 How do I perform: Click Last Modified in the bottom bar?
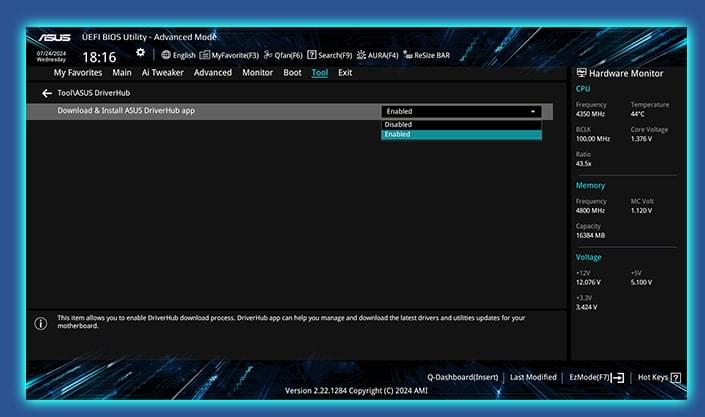coord(533,377)
